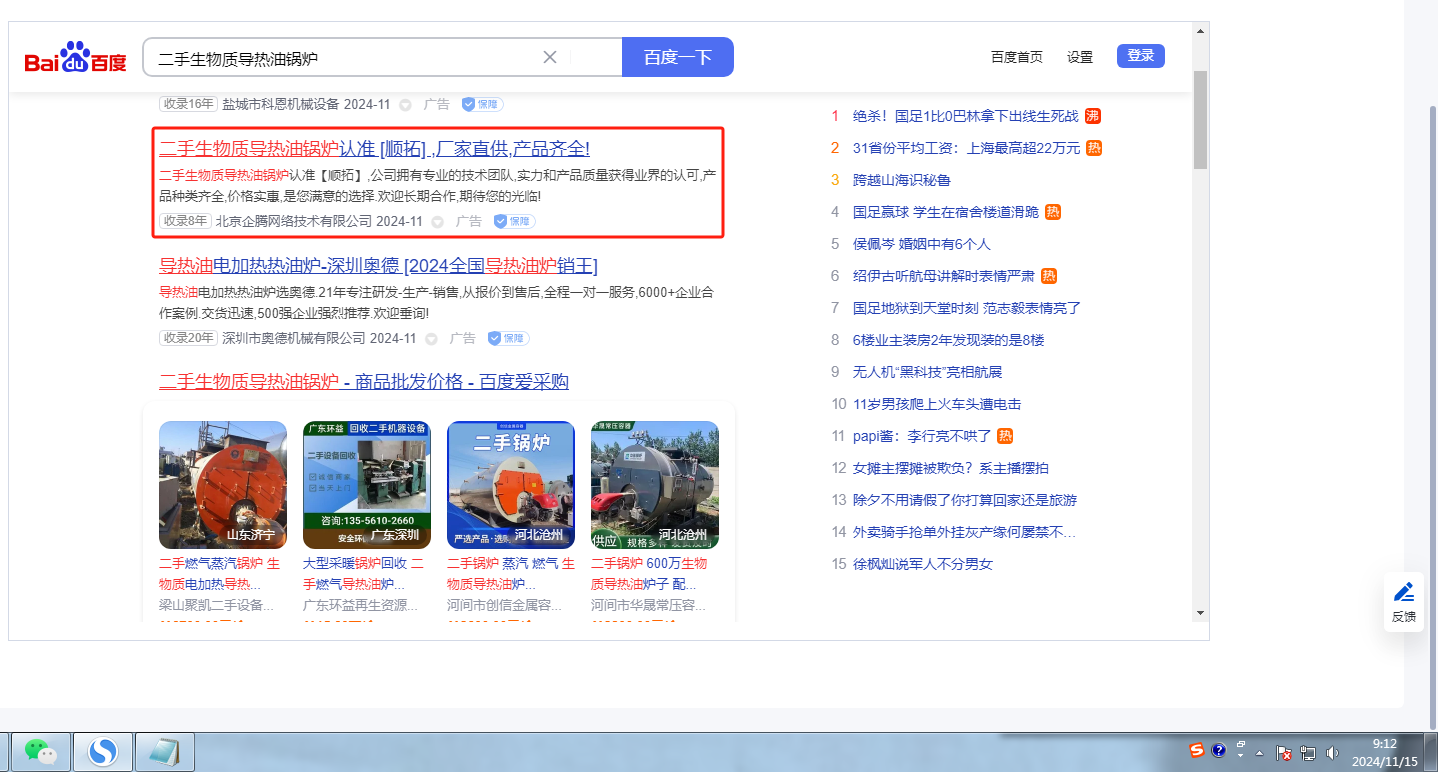Click the 保障 badge under the 深圳市奥德 ad
The height and width of the screenshot is (772, 1438).
pos(508,338)
